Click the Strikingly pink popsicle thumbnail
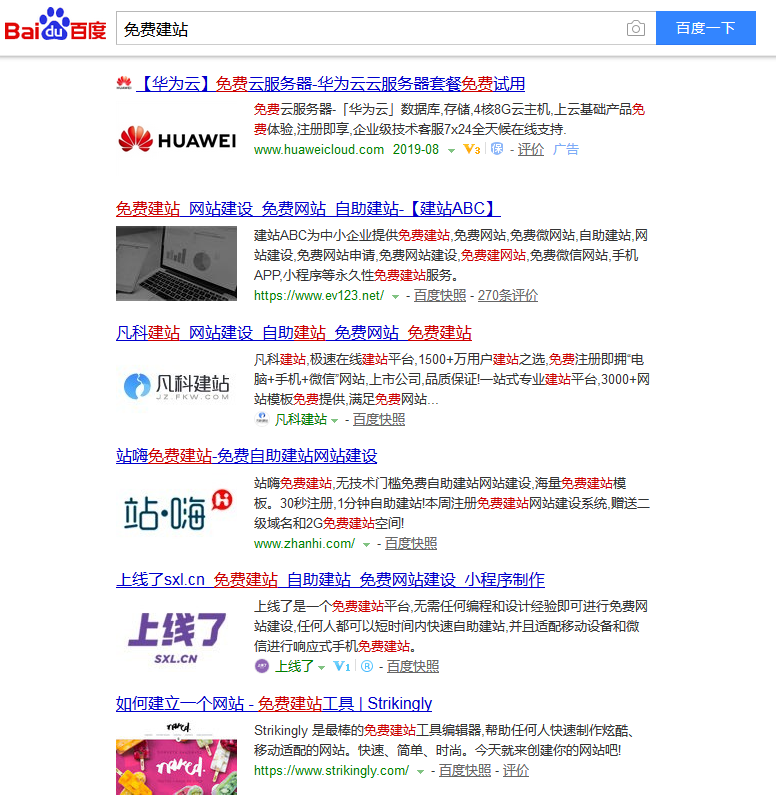The height and width of the screenshot is (804, 776). point(176,758)
